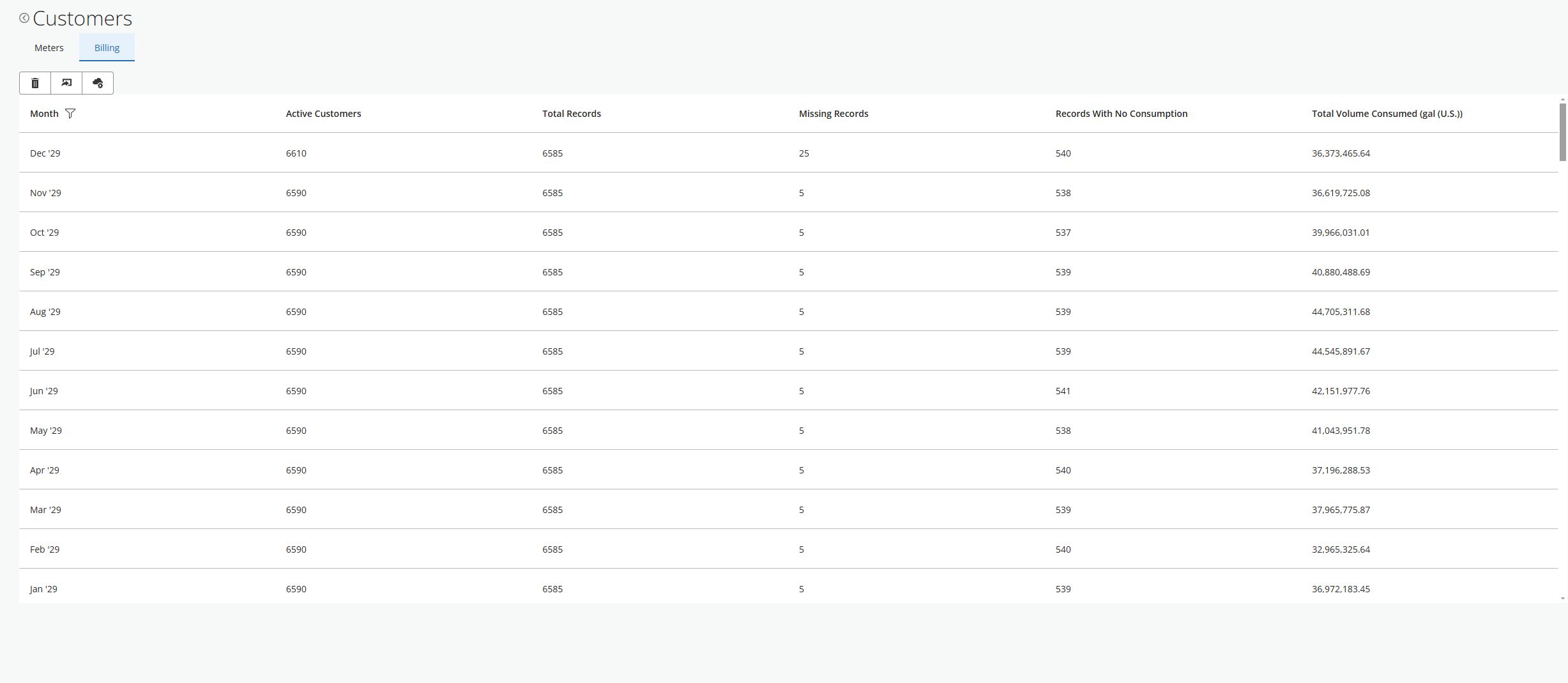Screen dimensions: 1568x683
Task: Click the 25 missing records cell
Action: 804,153
